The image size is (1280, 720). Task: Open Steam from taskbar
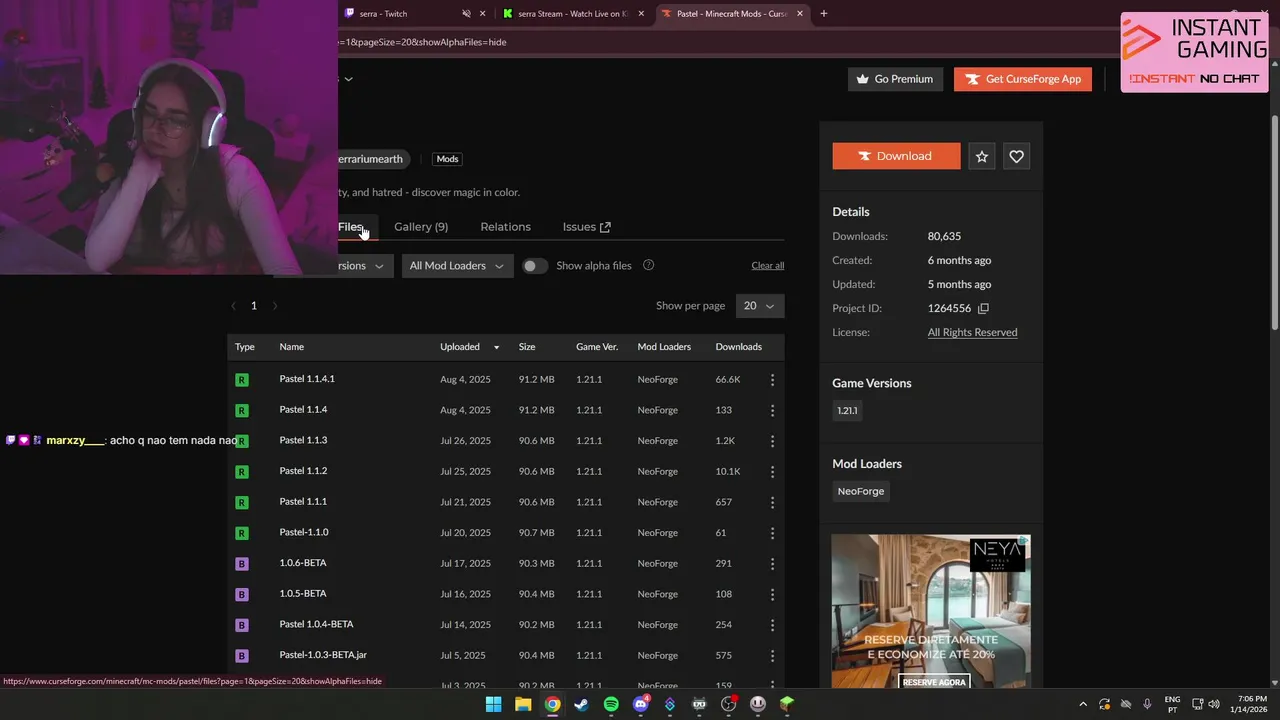point(581,704)
